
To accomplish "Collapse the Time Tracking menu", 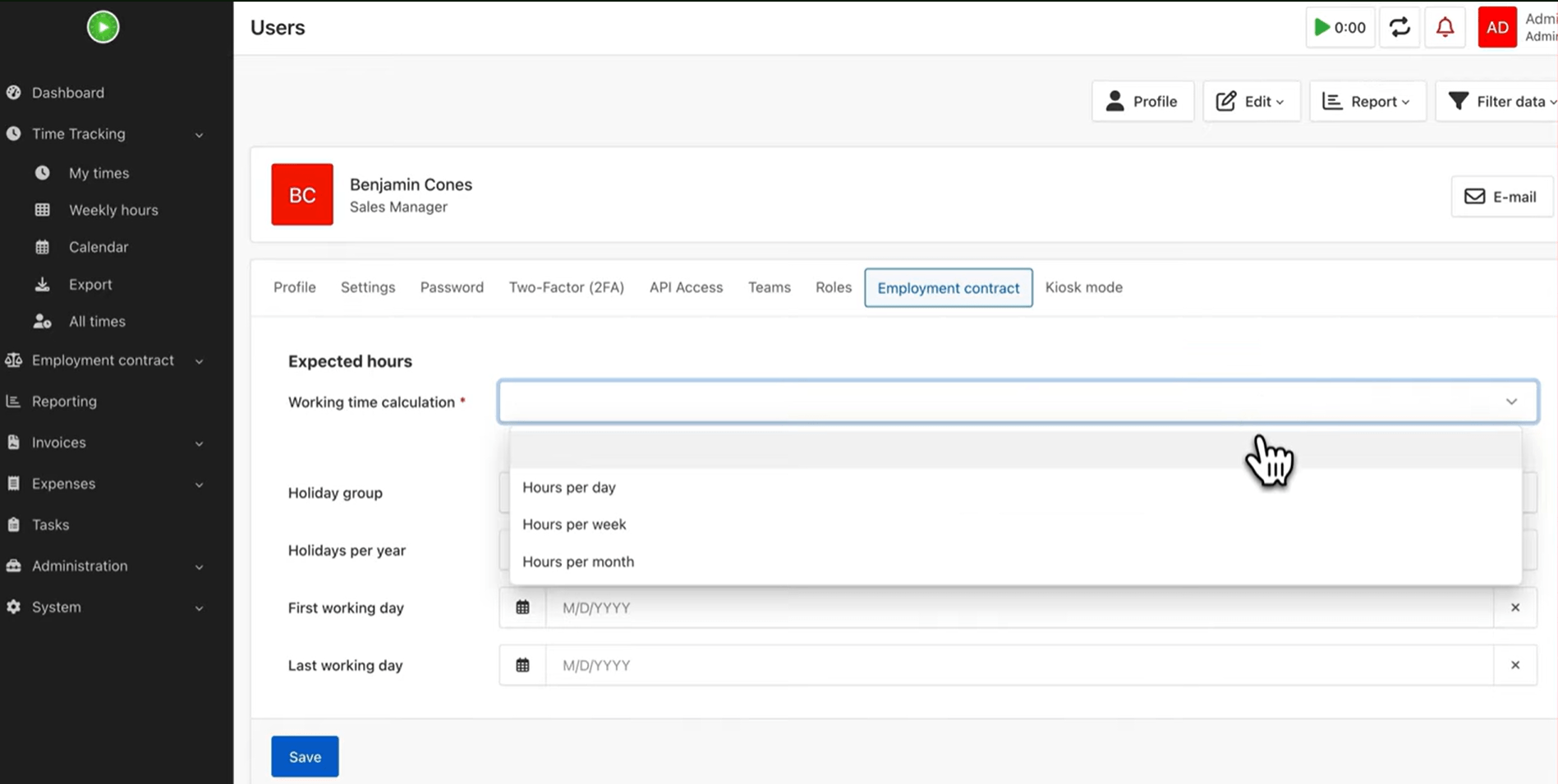I will 199,135.
